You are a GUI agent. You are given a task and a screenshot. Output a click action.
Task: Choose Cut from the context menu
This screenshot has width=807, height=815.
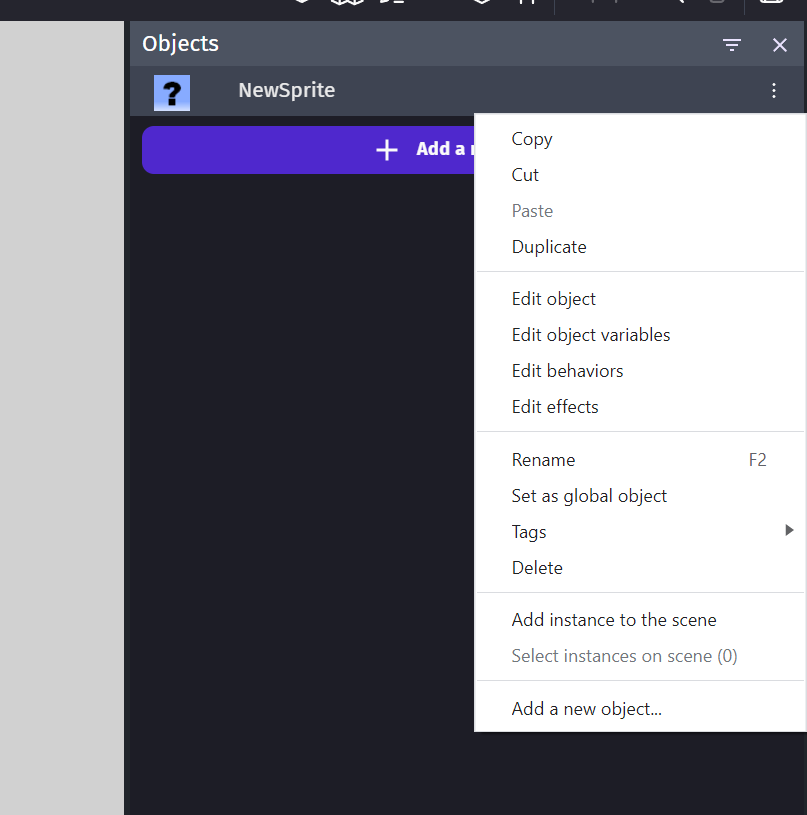pos(525,175)
